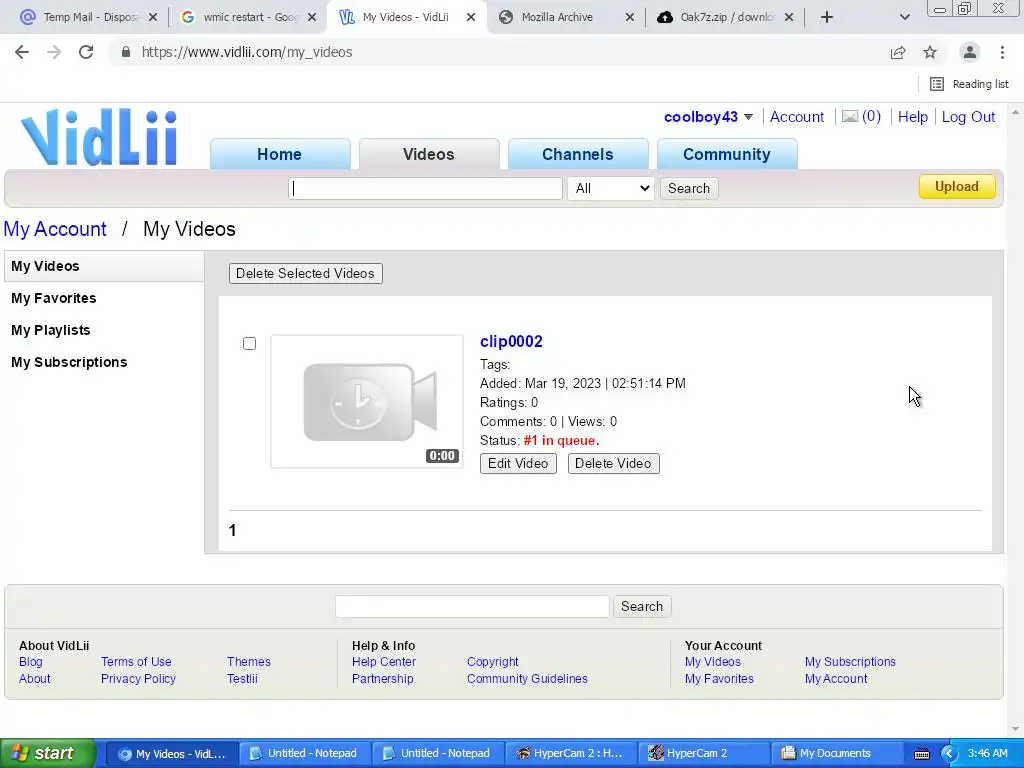
Task: Open the Community Guidelines footer link
Action: click(527, 679)
